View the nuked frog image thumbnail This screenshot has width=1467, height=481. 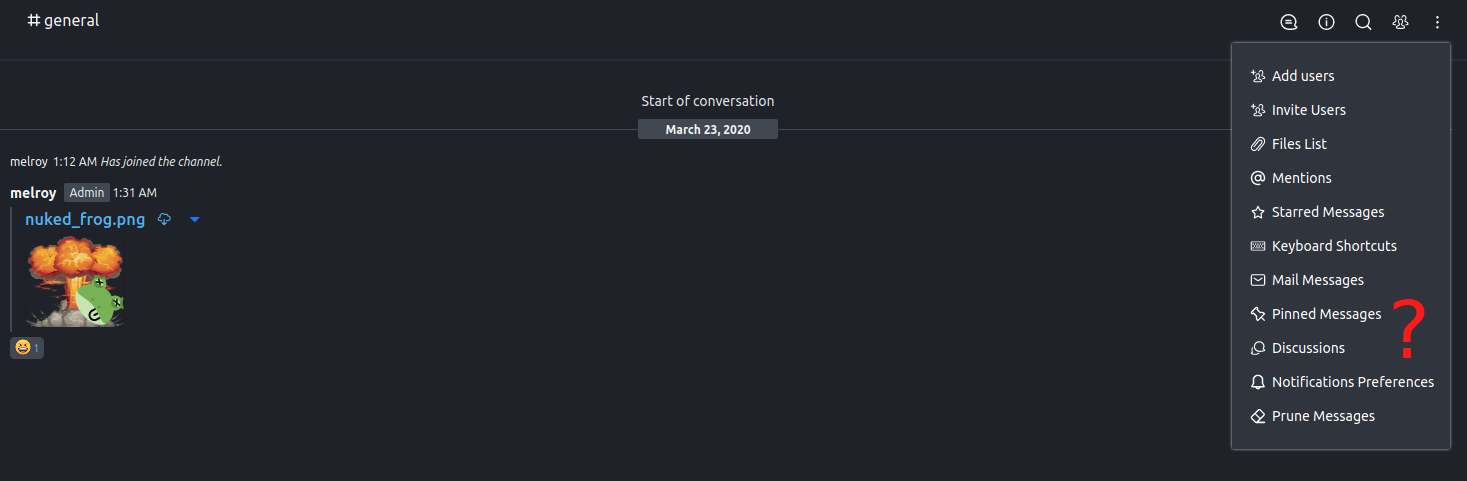point(75,282)
